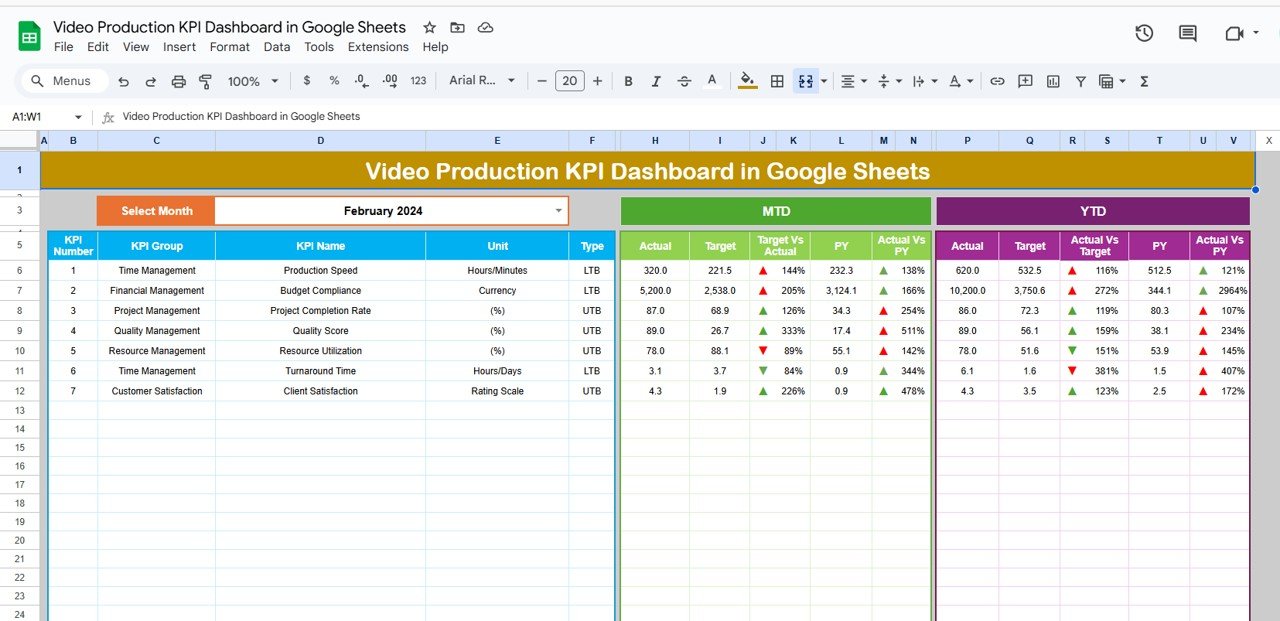Create a filter with funnel icon
Image resolution: width=1280 pixels, height=621 pixels.
[x=1080, y=81]
